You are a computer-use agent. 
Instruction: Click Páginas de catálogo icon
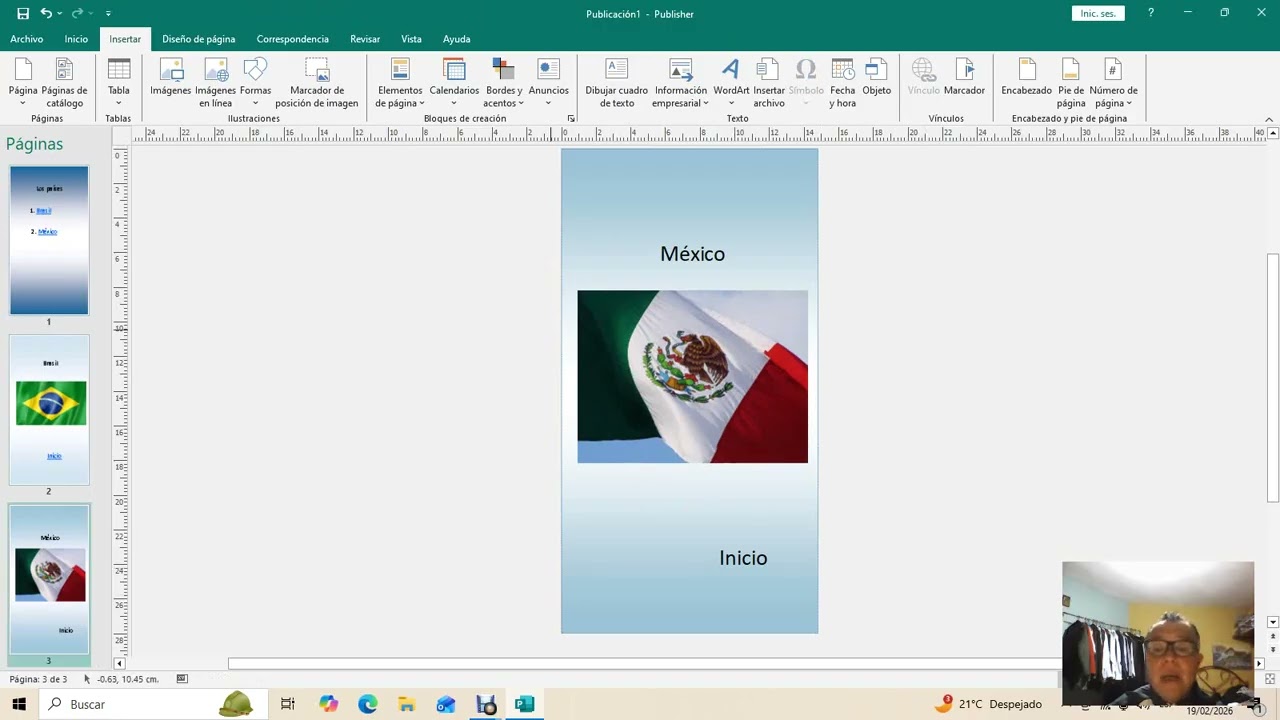point(65,82)
